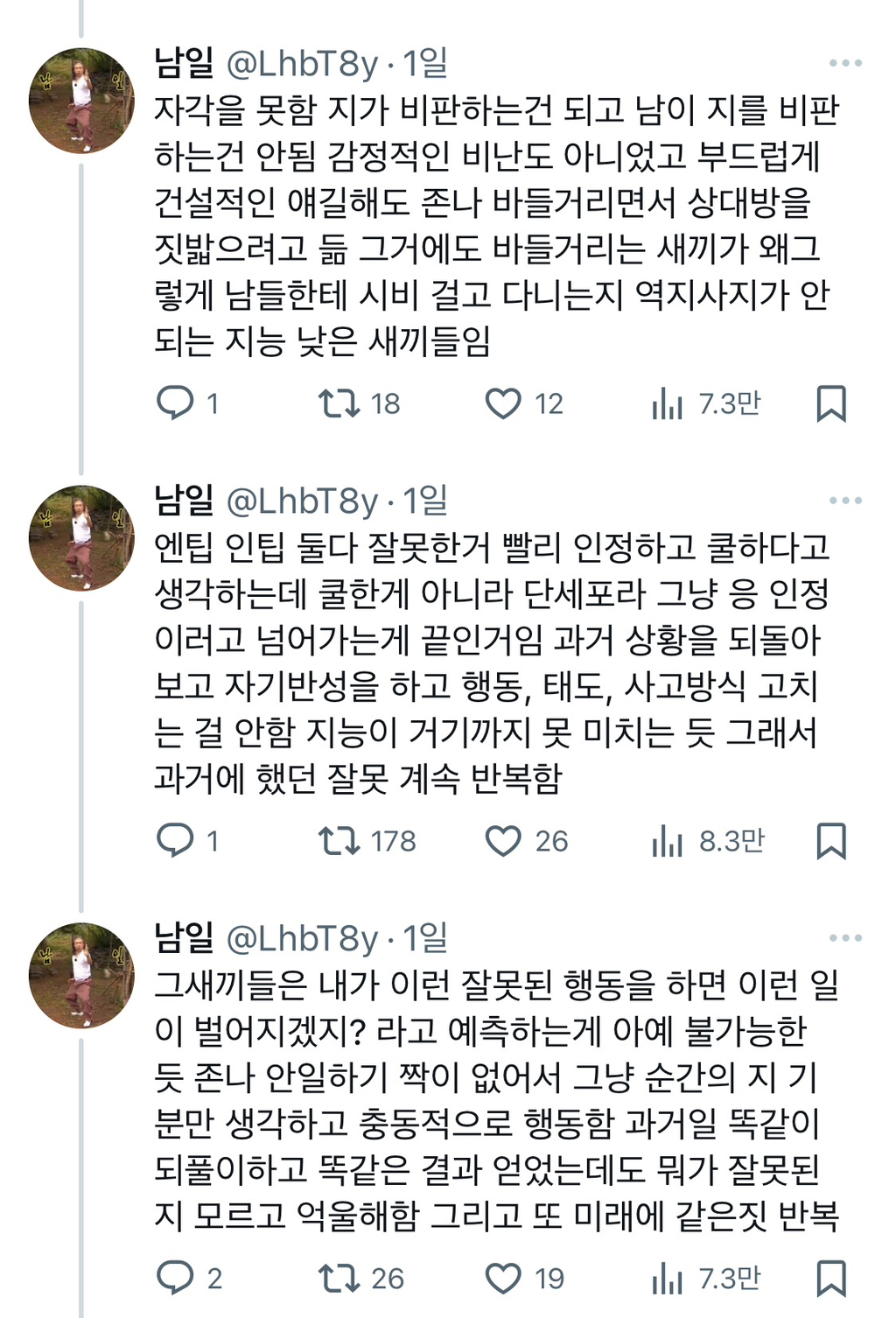Select the reply count 178 on second tweet
Image resolution: width=896 pixels, height=1318 pixels.
383,840
